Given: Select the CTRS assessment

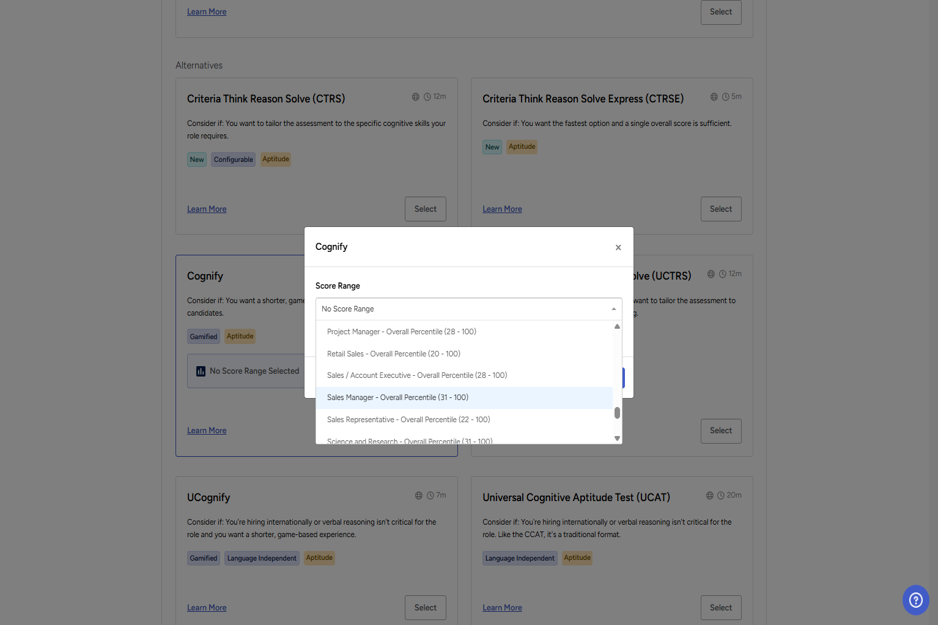Looking at the screenshot, I should [x=425, y=209].
